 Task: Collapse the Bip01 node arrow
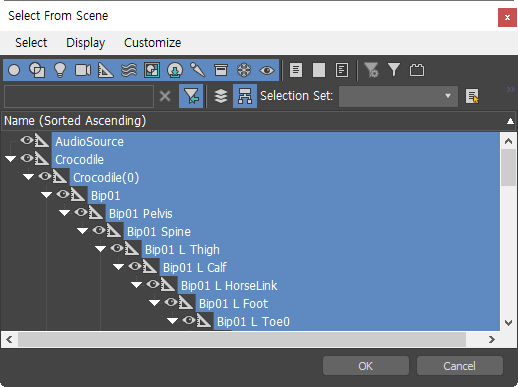[x=47, y=195]
